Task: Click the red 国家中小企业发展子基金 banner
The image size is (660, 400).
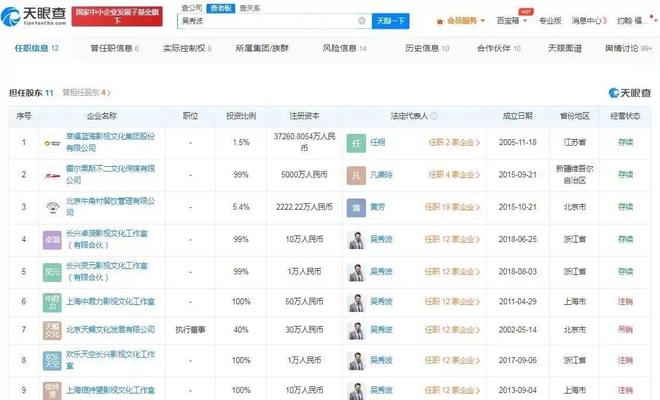Action: (117, 16)
